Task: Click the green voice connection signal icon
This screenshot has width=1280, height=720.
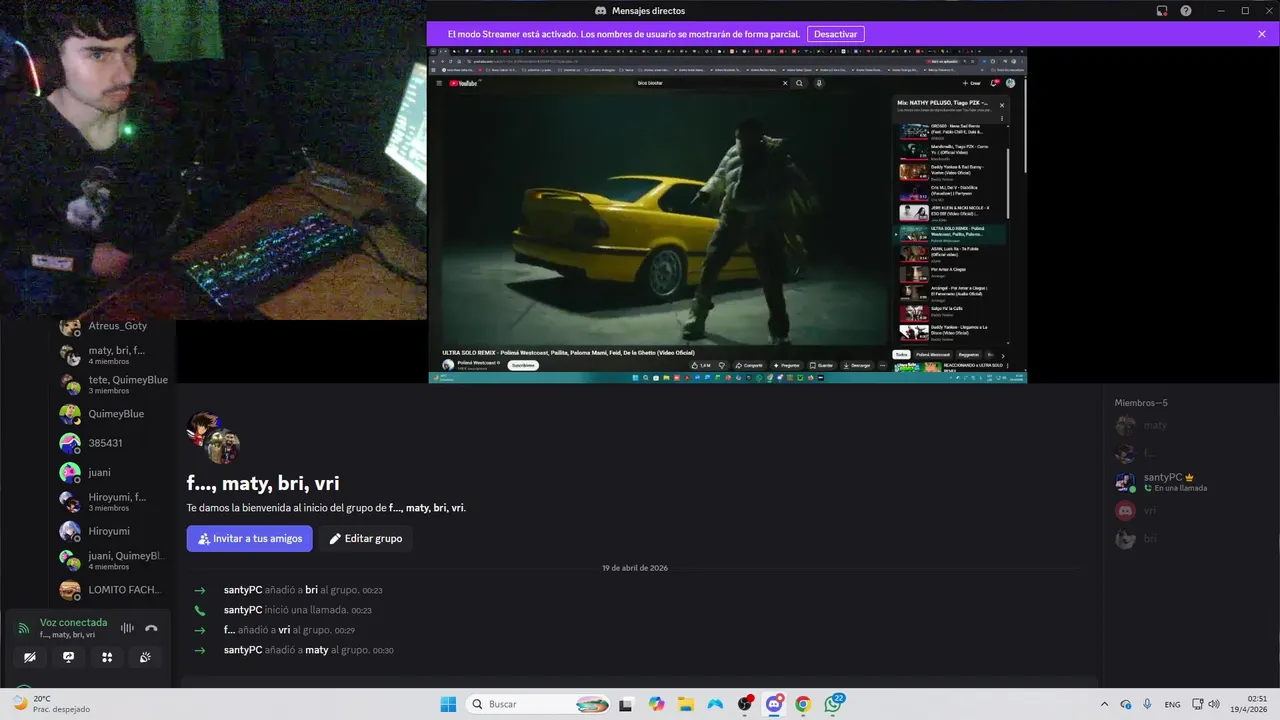Action: (24, 628)
